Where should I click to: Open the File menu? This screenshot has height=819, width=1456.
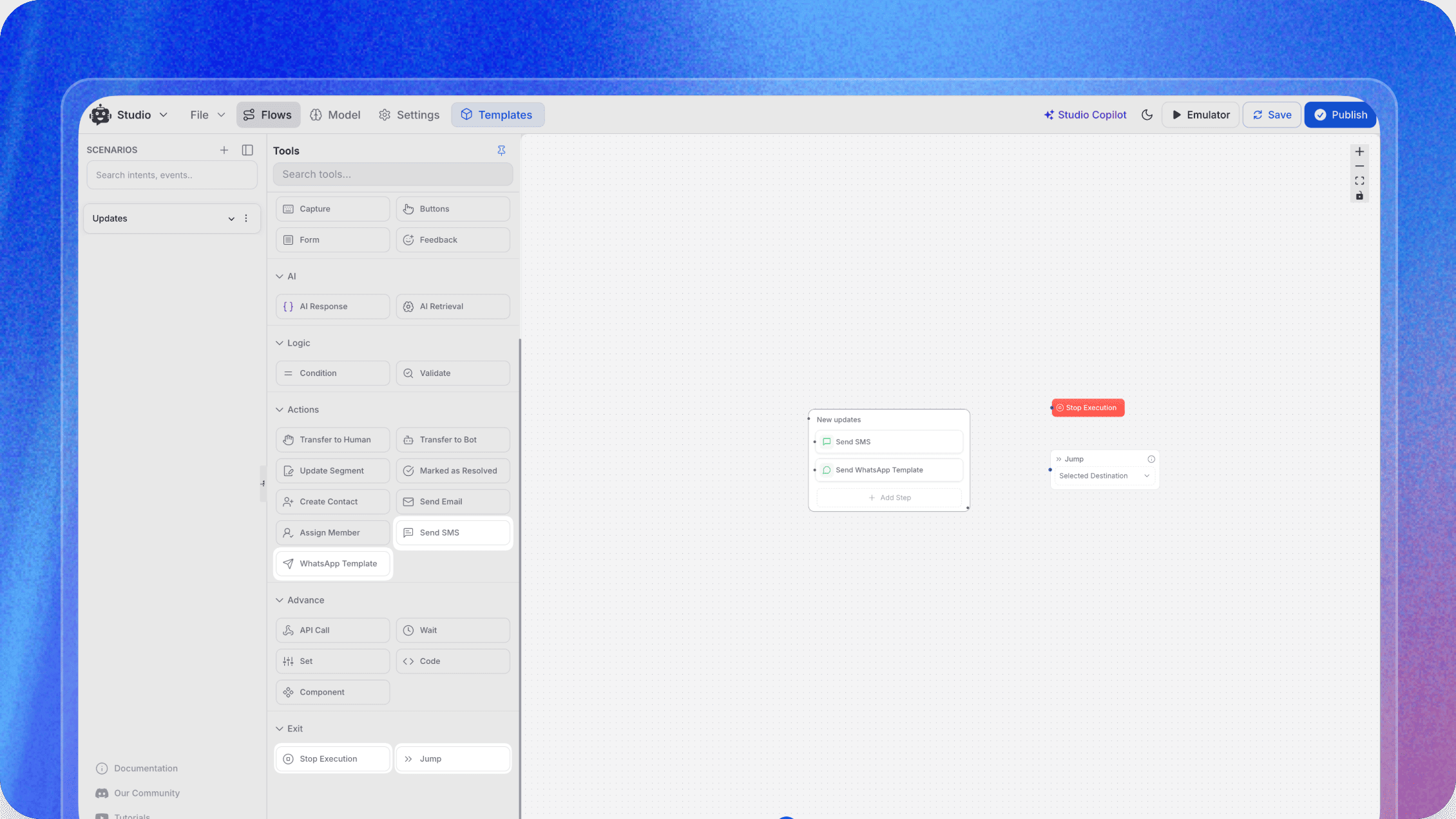coord(207,115)
